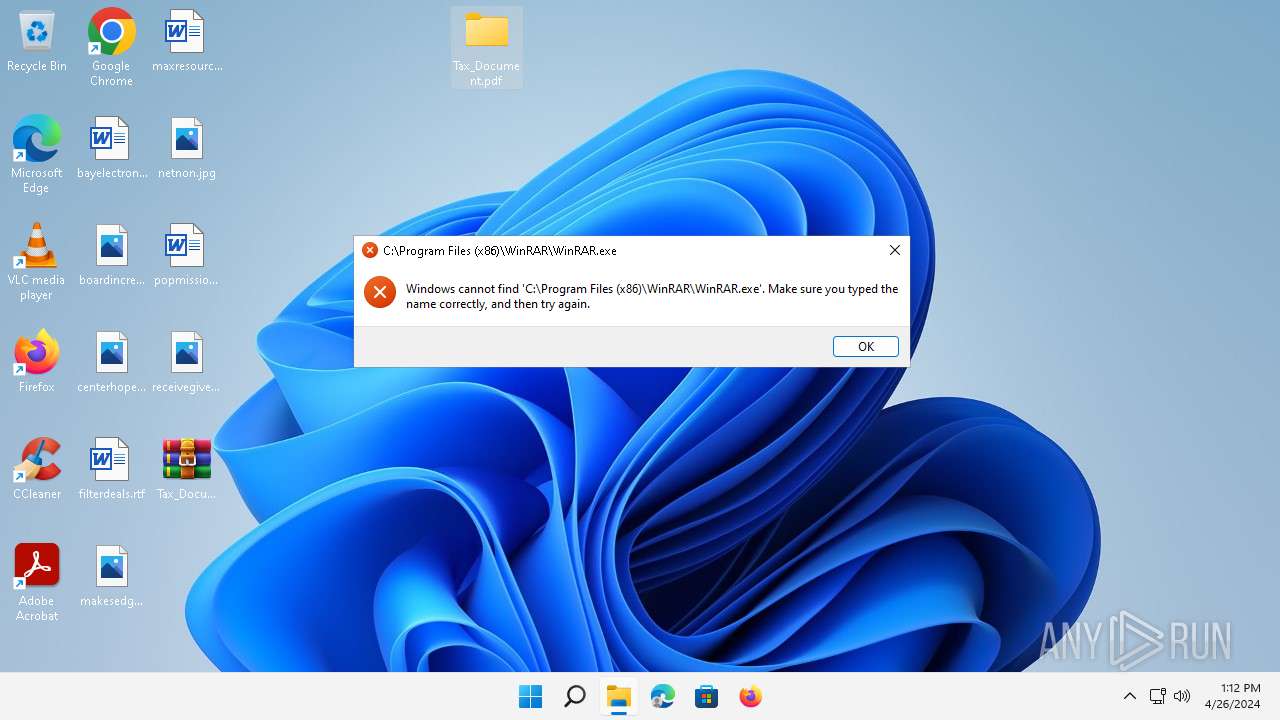Image resolution: width=1280 pixels, height=720 pixels.
Task: Select the receivegive... image file
Action: click(x=186, y=363)
